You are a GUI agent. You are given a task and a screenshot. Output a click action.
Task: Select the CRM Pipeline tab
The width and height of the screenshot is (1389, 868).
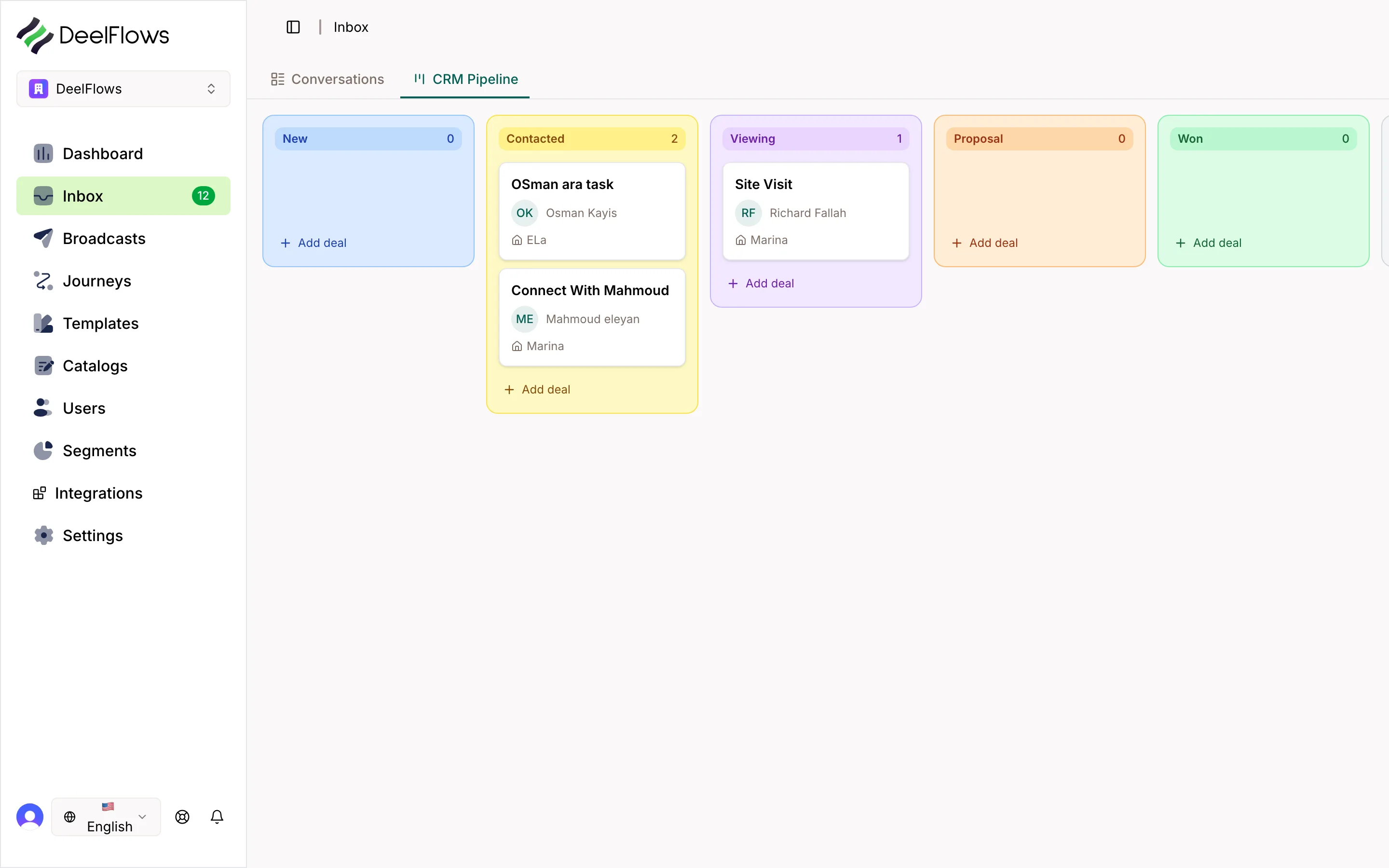pos(465,79)
